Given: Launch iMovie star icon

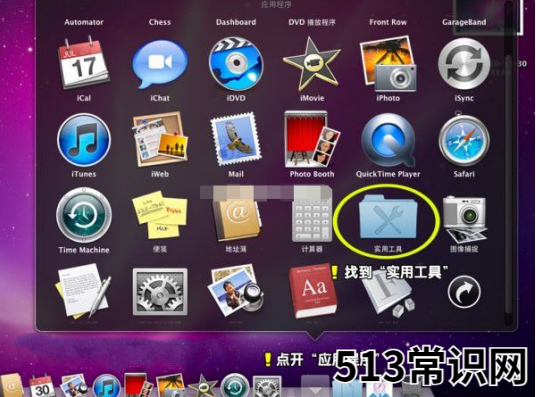Looking at the screenshot, I should click(x=311, y=64).
